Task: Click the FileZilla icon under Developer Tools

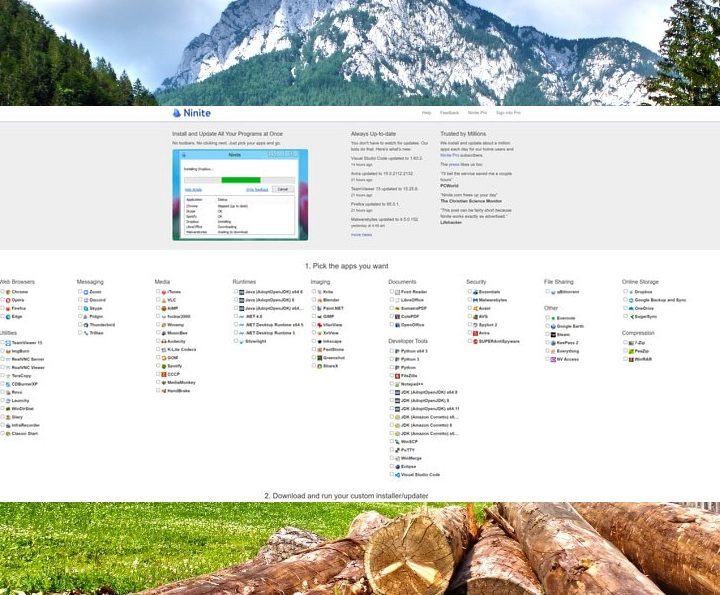Action: pos(398,376)
